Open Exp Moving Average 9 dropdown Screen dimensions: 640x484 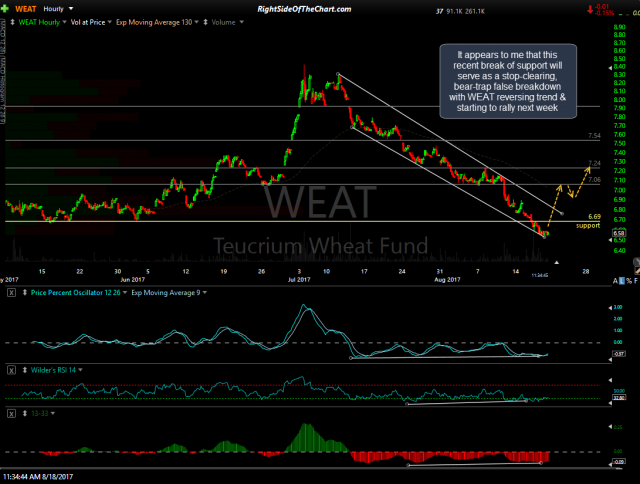204,293
